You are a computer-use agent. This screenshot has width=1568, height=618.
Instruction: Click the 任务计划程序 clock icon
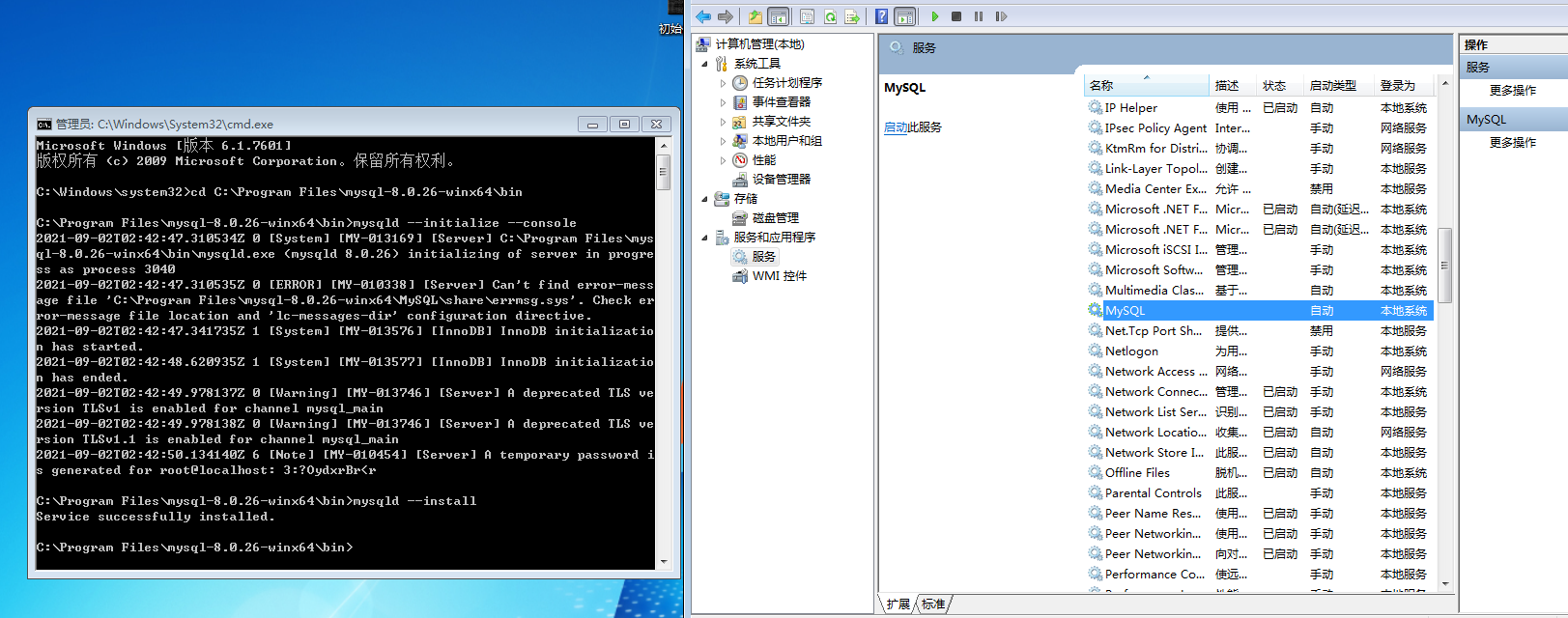point(740,83)
